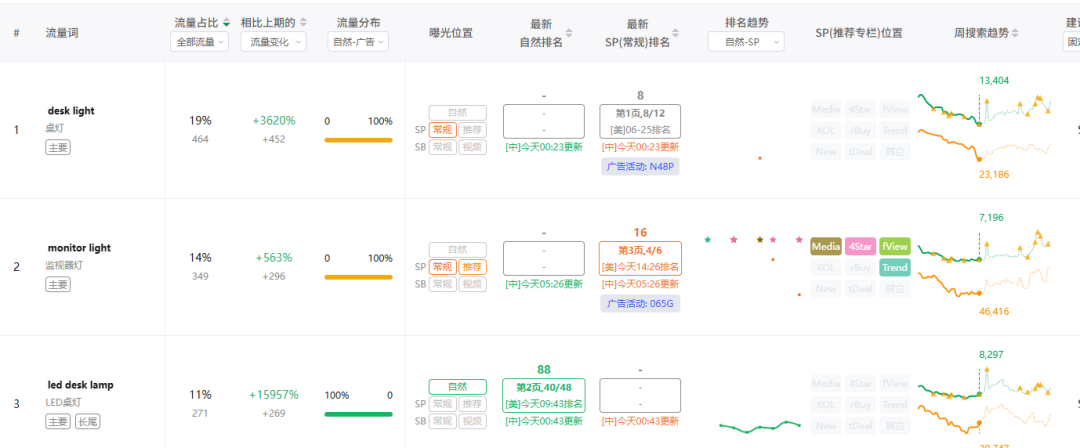The image size is (1080, 448).
Task: Sort by 相比上期的 column arrows
Action: [x=304, y=23]
